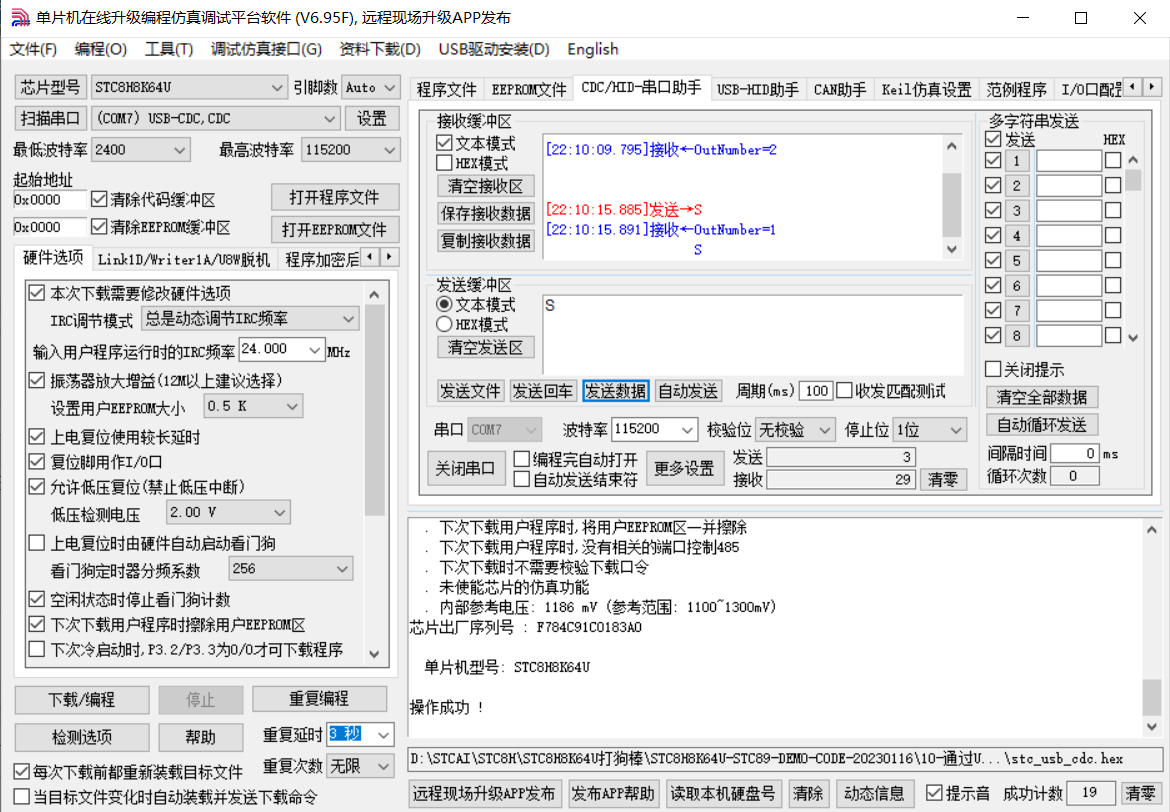Image resolution: width=1170 pixels, height=812 pixels.
Task: Open the USB驱动安装(D) menu
Action: [x=494, y=49]
